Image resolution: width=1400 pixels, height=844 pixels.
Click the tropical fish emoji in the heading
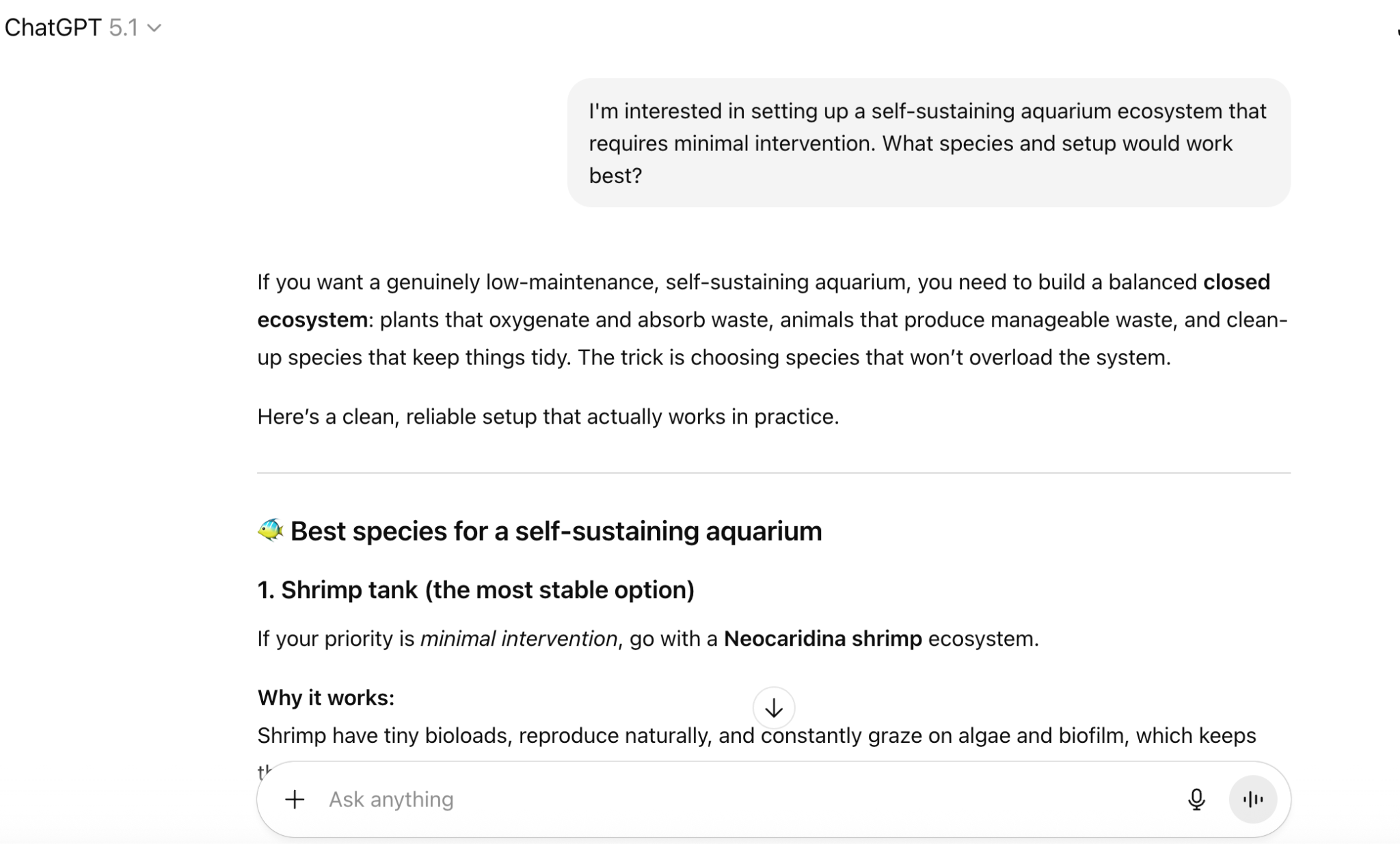click(271, 530)
